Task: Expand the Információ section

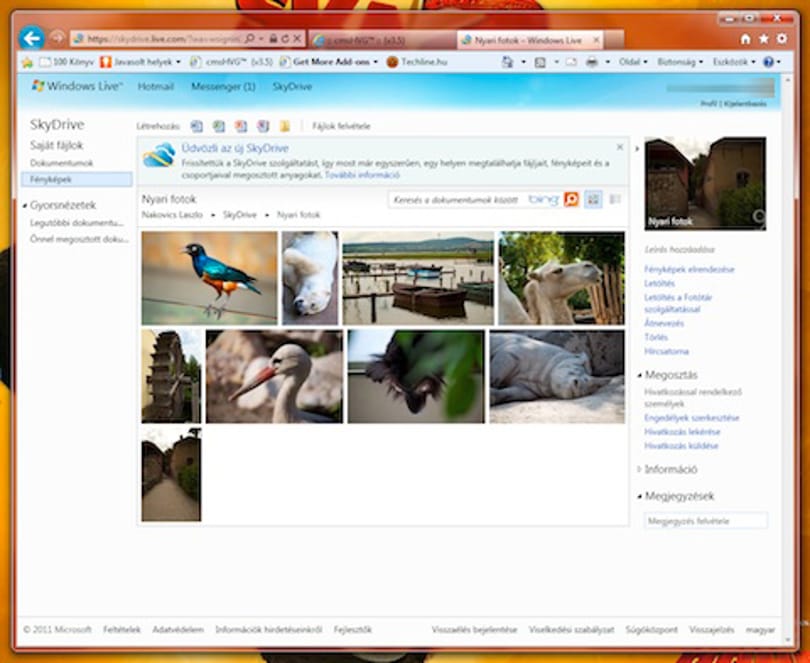Action: pos(640,470)
